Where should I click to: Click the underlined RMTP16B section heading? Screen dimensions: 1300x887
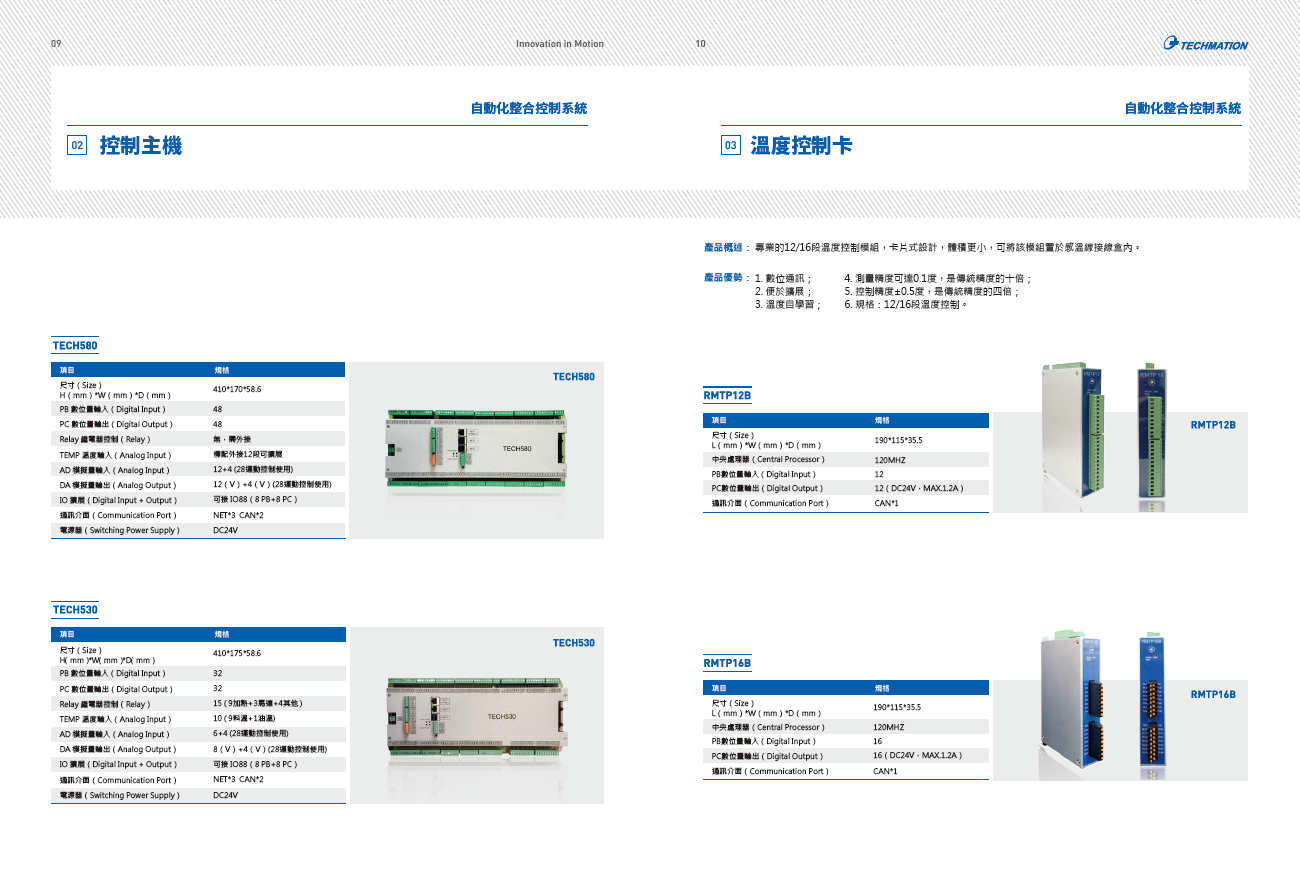click(x=727, y=663)
